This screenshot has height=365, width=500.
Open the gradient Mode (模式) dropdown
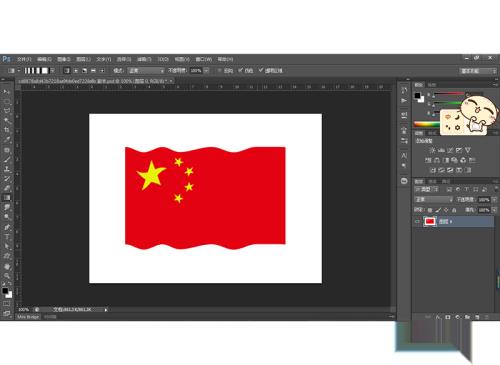click(x=146, y=71)
